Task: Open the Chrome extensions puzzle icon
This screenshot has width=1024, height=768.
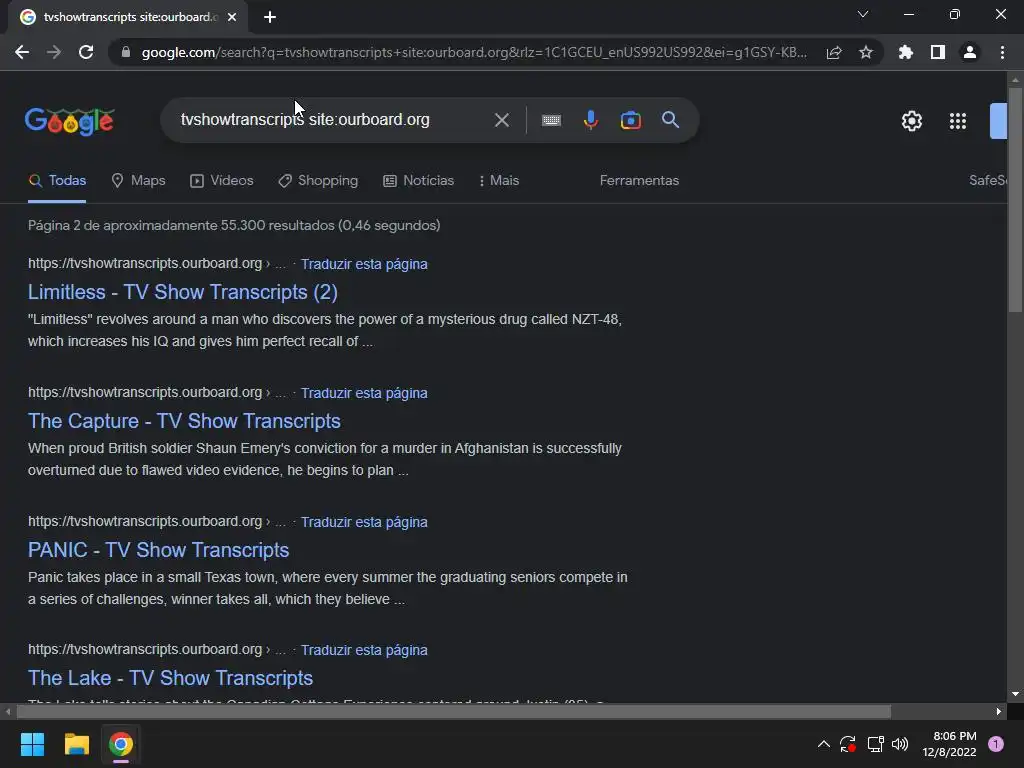Action: 905,52
